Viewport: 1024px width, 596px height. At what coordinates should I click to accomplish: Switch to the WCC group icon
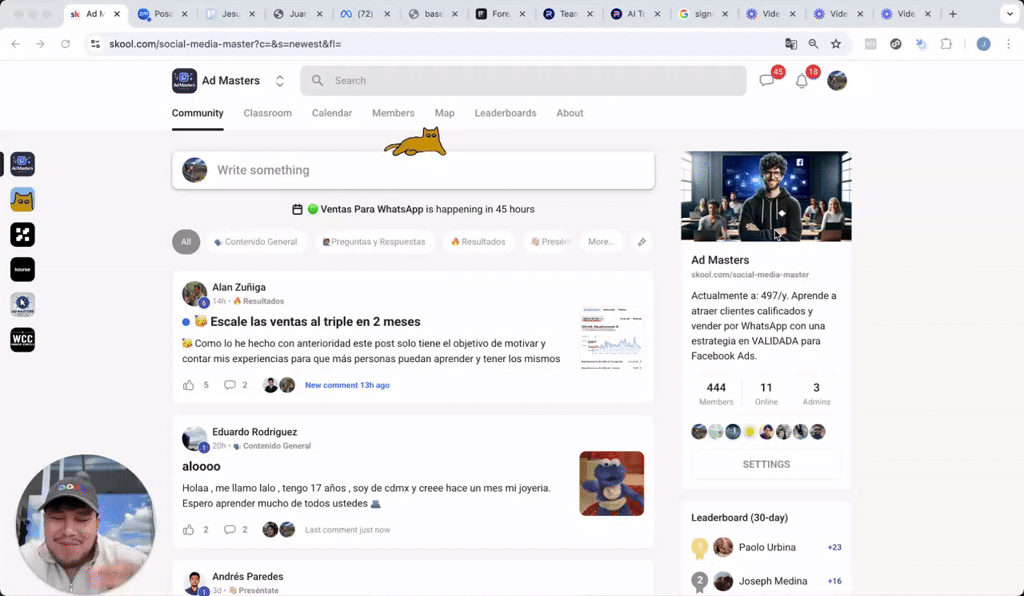pos(22,339)
